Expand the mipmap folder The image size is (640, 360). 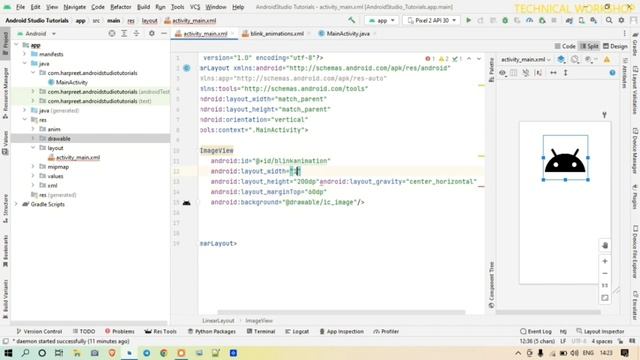[33, 167]
